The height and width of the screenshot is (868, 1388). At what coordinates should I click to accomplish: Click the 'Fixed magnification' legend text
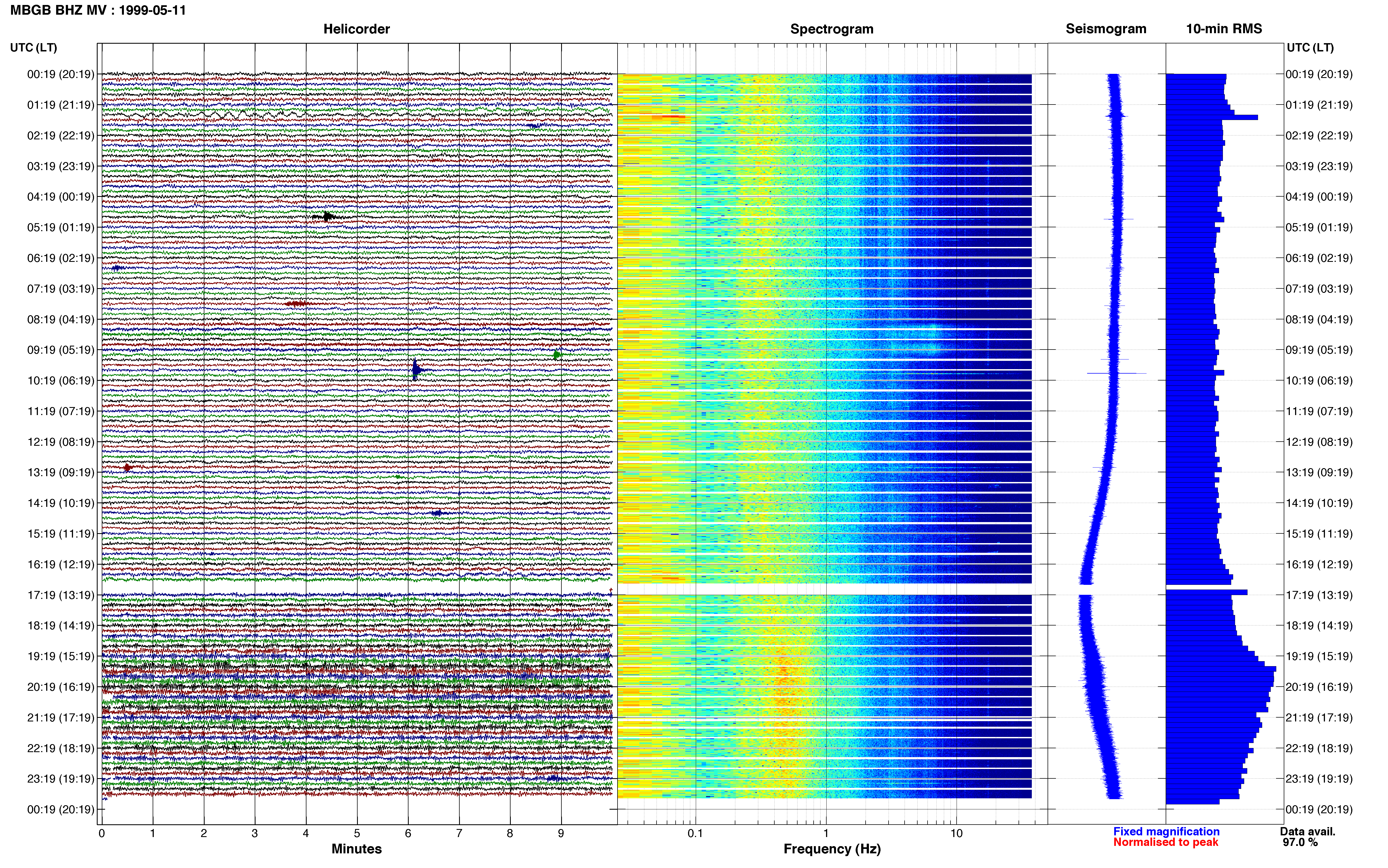click(x=1166, y=831)
